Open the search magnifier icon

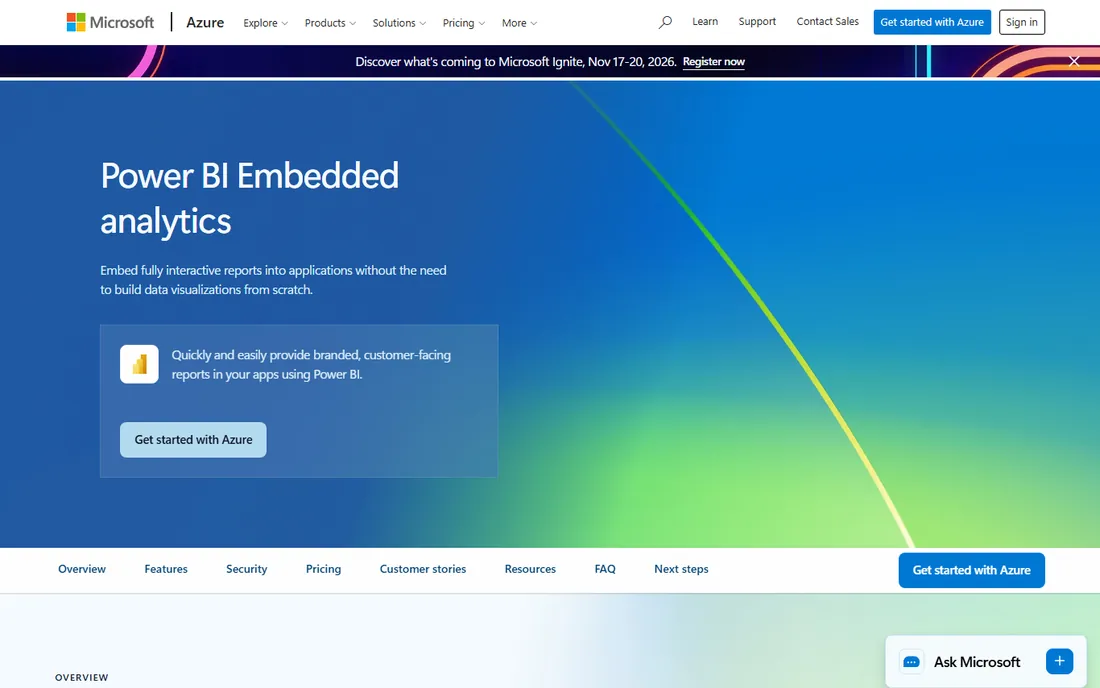[665, 22]
